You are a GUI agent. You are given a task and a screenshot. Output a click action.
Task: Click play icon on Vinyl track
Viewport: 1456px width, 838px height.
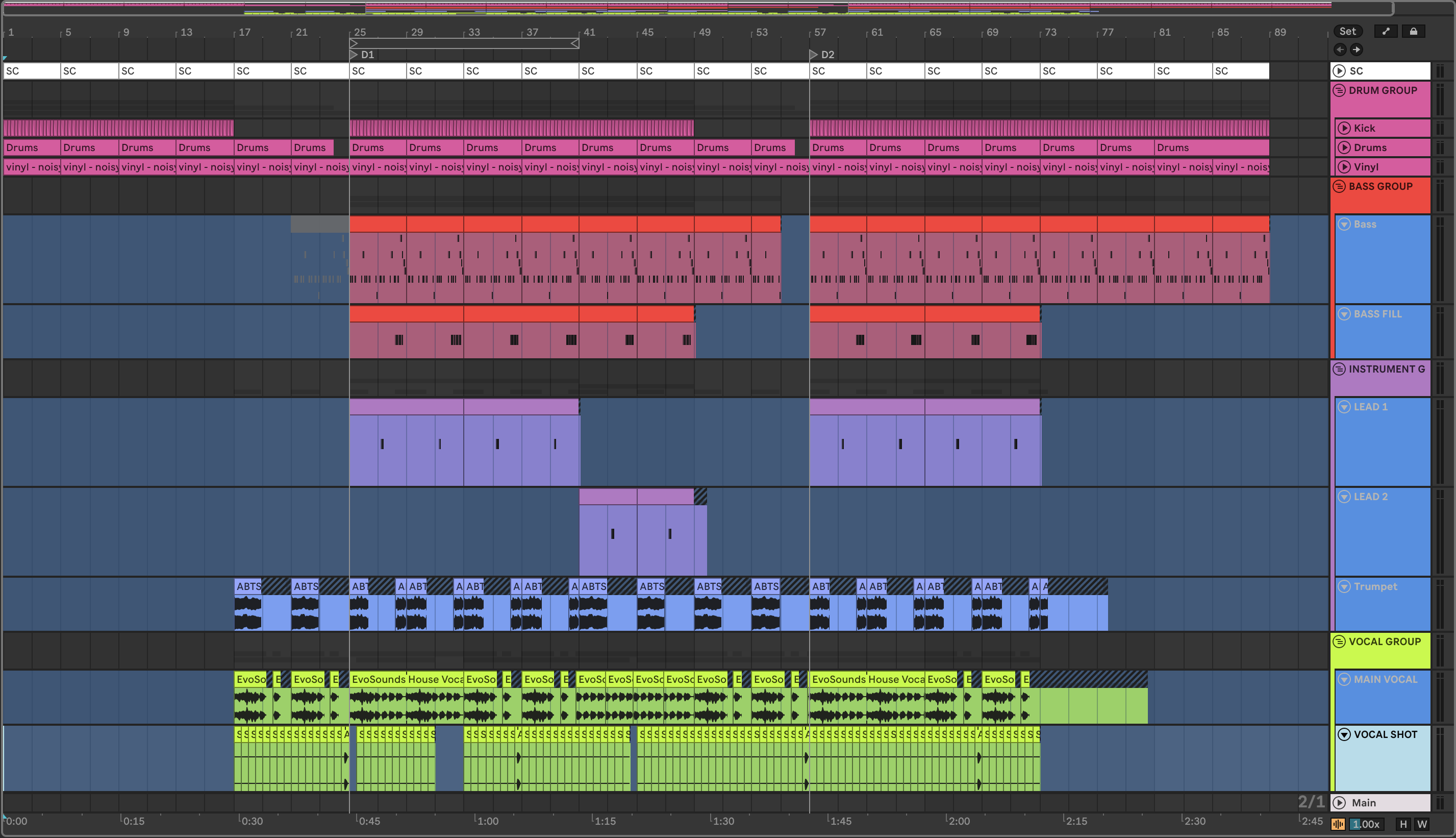coord(1344,167)
